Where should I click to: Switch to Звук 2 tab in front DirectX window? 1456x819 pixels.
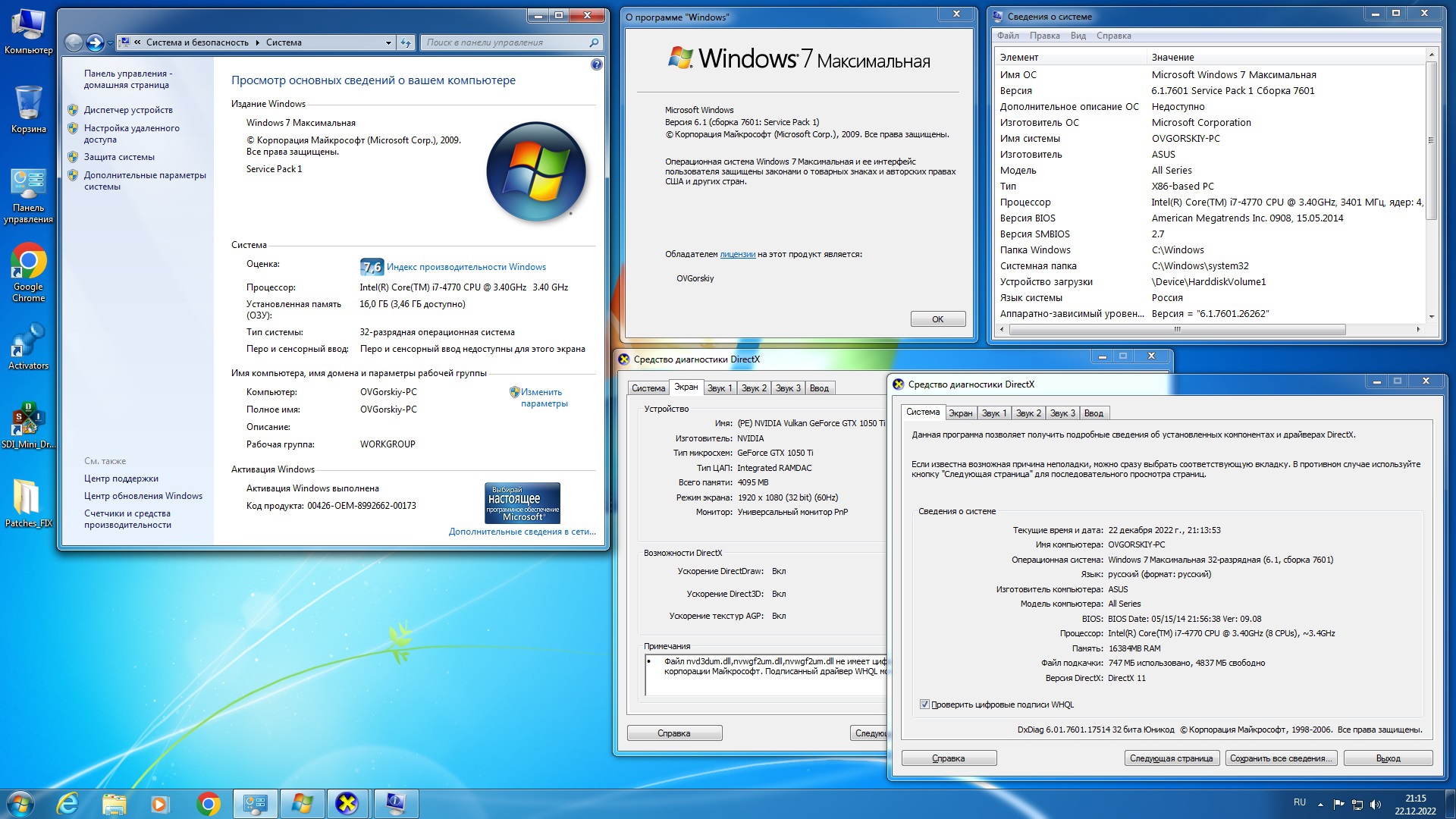tap(1028, 413)
